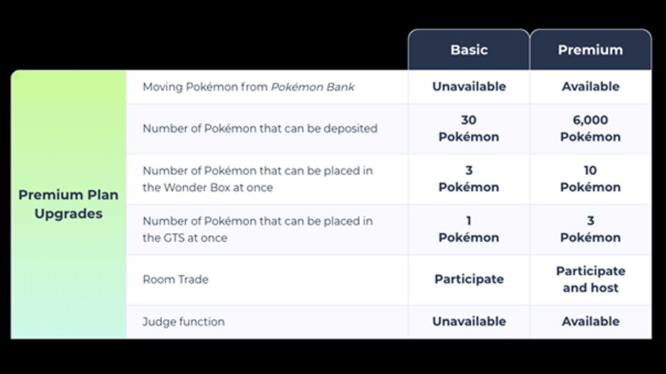Click Premium Available for Pokémon Bank moving
Image resolution: width=666 pixels, height=374 pixels.
point(590,87)
